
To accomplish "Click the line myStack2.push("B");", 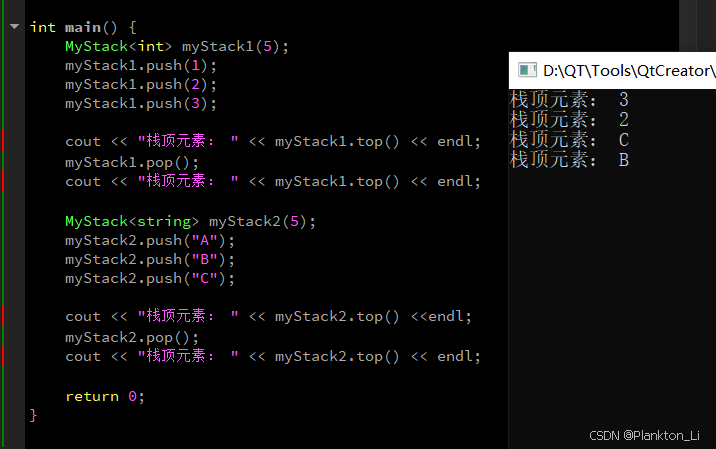I will click(x=150, y=259).
